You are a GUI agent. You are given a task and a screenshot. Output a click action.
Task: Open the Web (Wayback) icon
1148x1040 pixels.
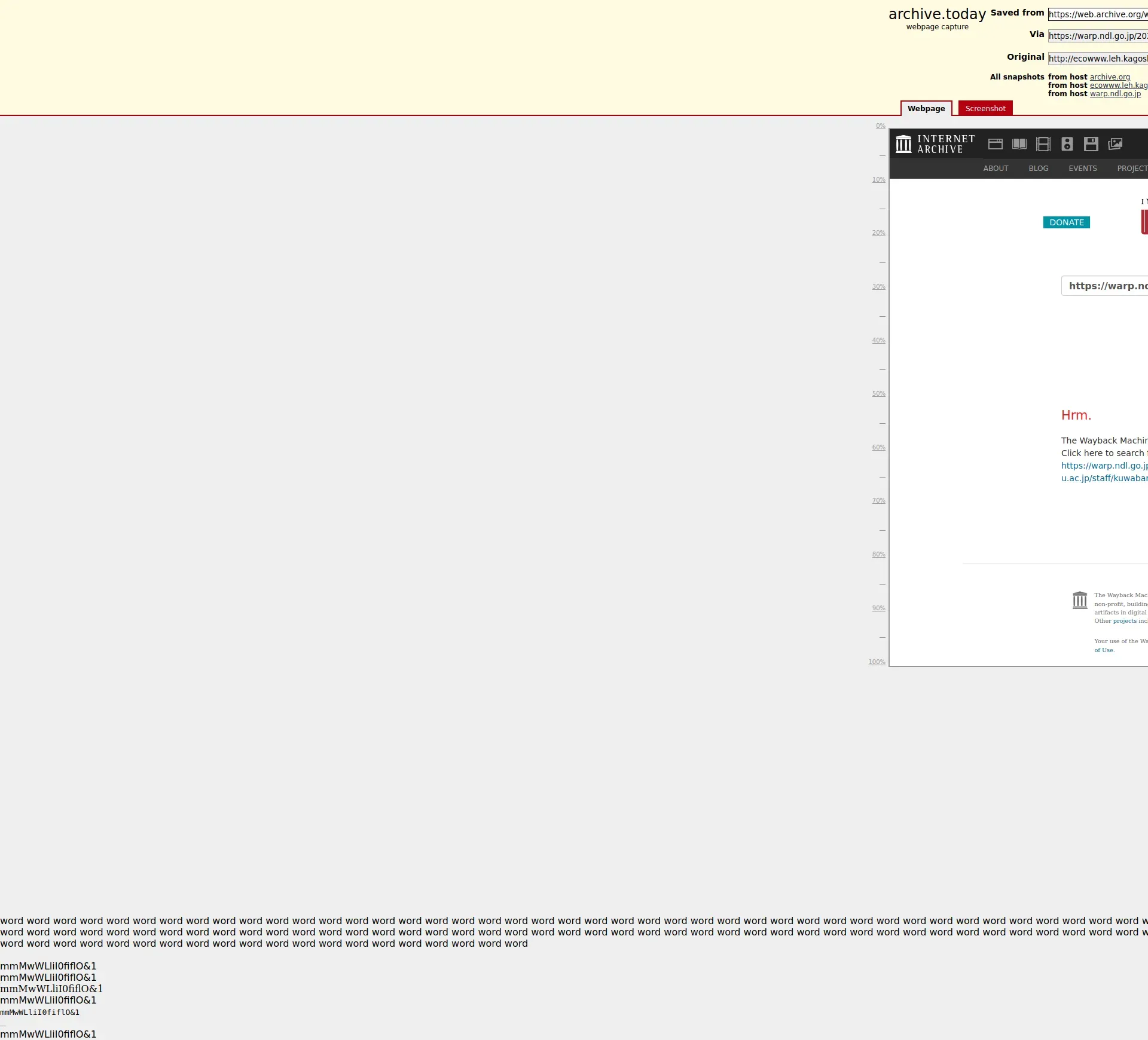click(x=996, y=144)
